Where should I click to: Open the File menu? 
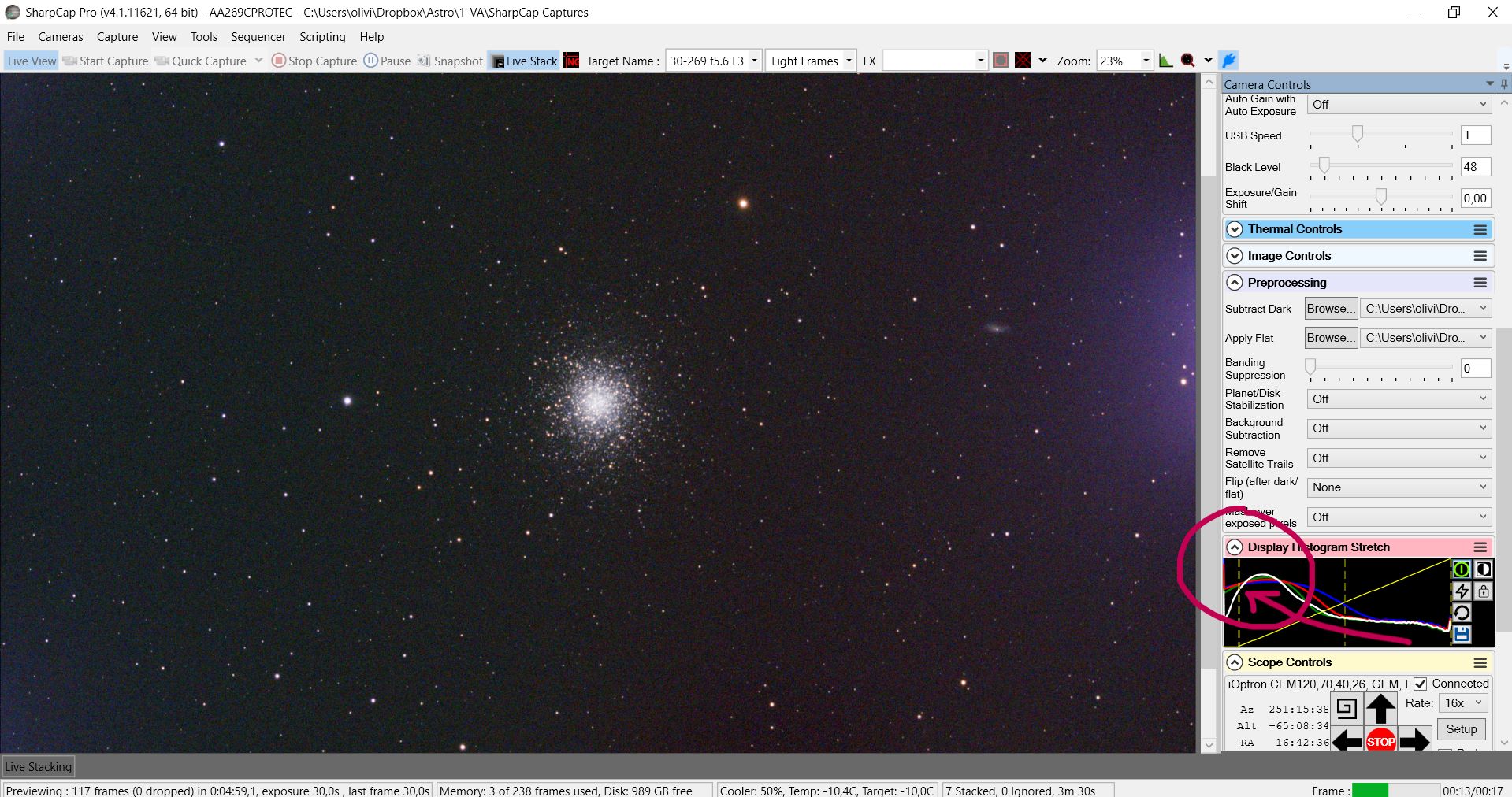(16, 37)
